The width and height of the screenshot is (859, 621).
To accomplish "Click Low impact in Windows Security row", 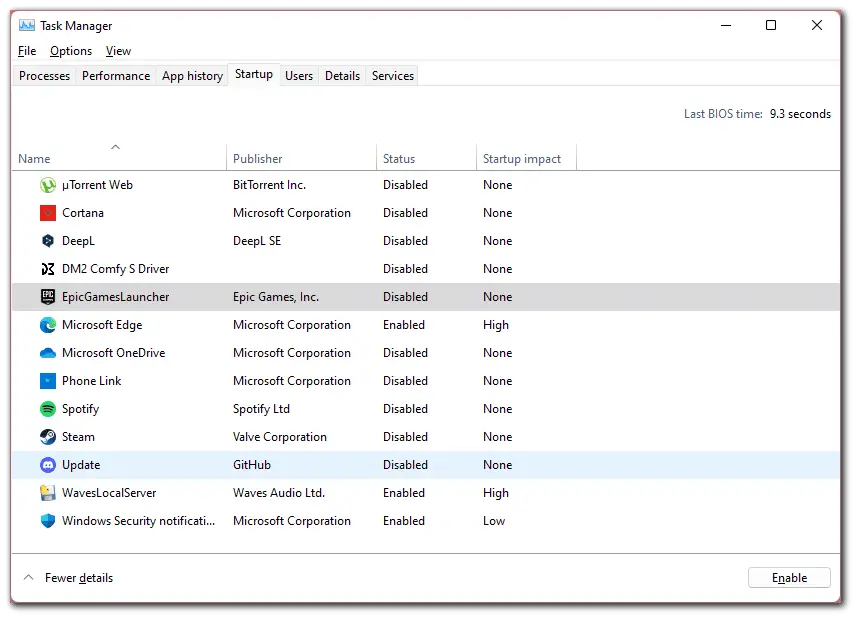I will coord(494,521).
